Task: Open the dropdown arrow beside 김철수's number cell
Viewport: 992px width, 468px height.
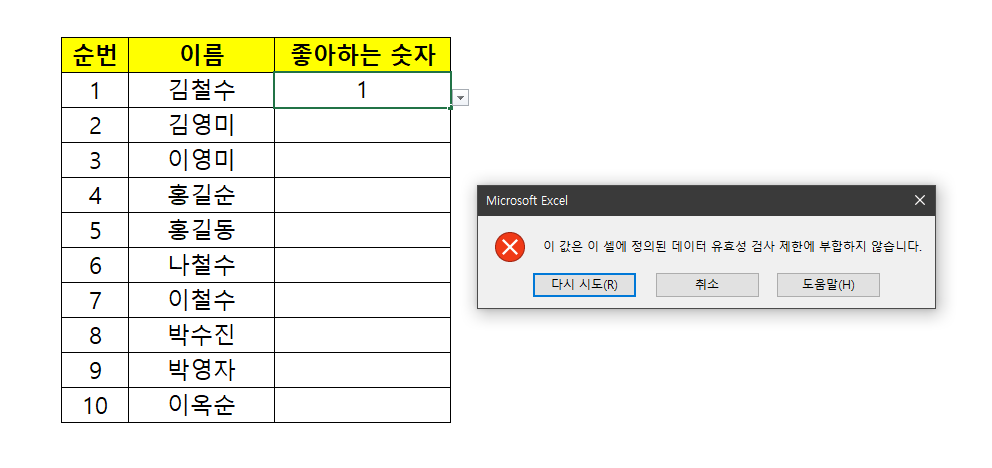Action: pyautogui.click(x=461, y=98)
